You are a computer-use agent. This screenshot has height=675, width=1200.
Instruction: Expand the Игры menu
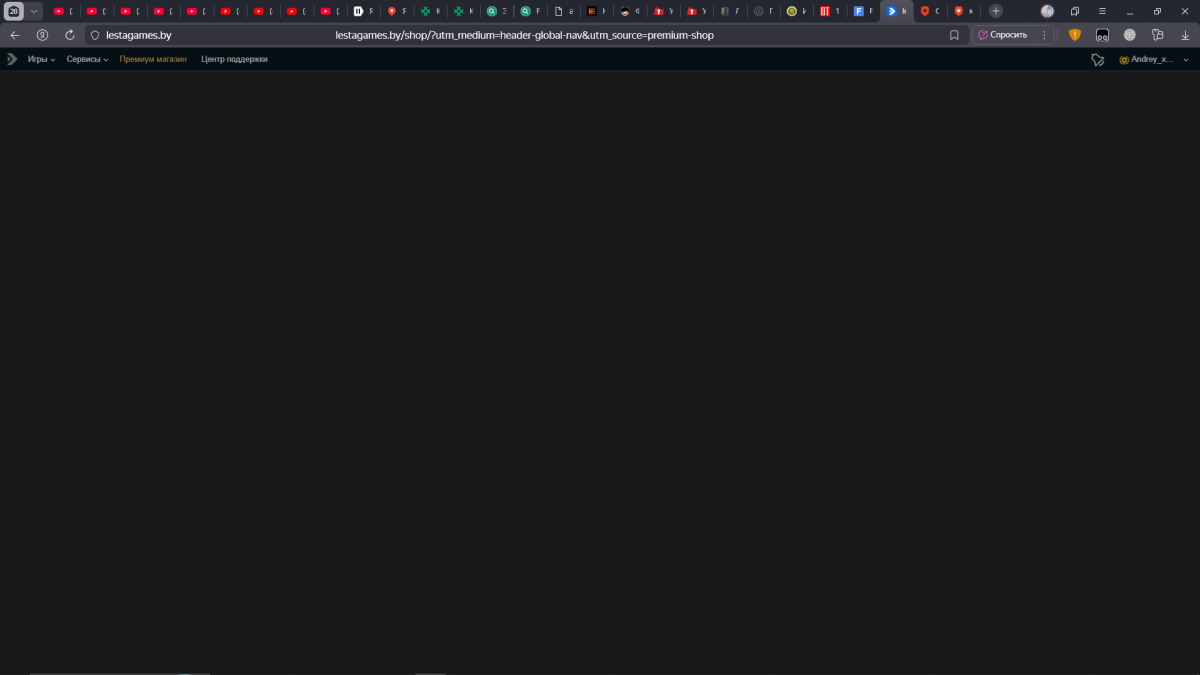(x=41, y=59)
